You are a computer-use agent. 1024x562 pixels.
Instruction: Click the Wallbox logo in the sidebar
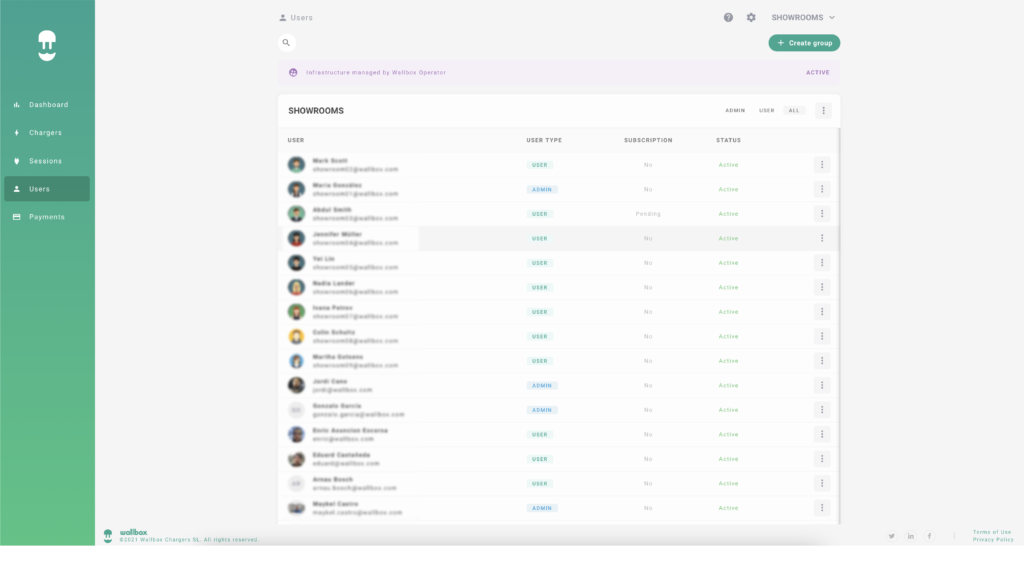pyautogui.click(x=47, y=46)
